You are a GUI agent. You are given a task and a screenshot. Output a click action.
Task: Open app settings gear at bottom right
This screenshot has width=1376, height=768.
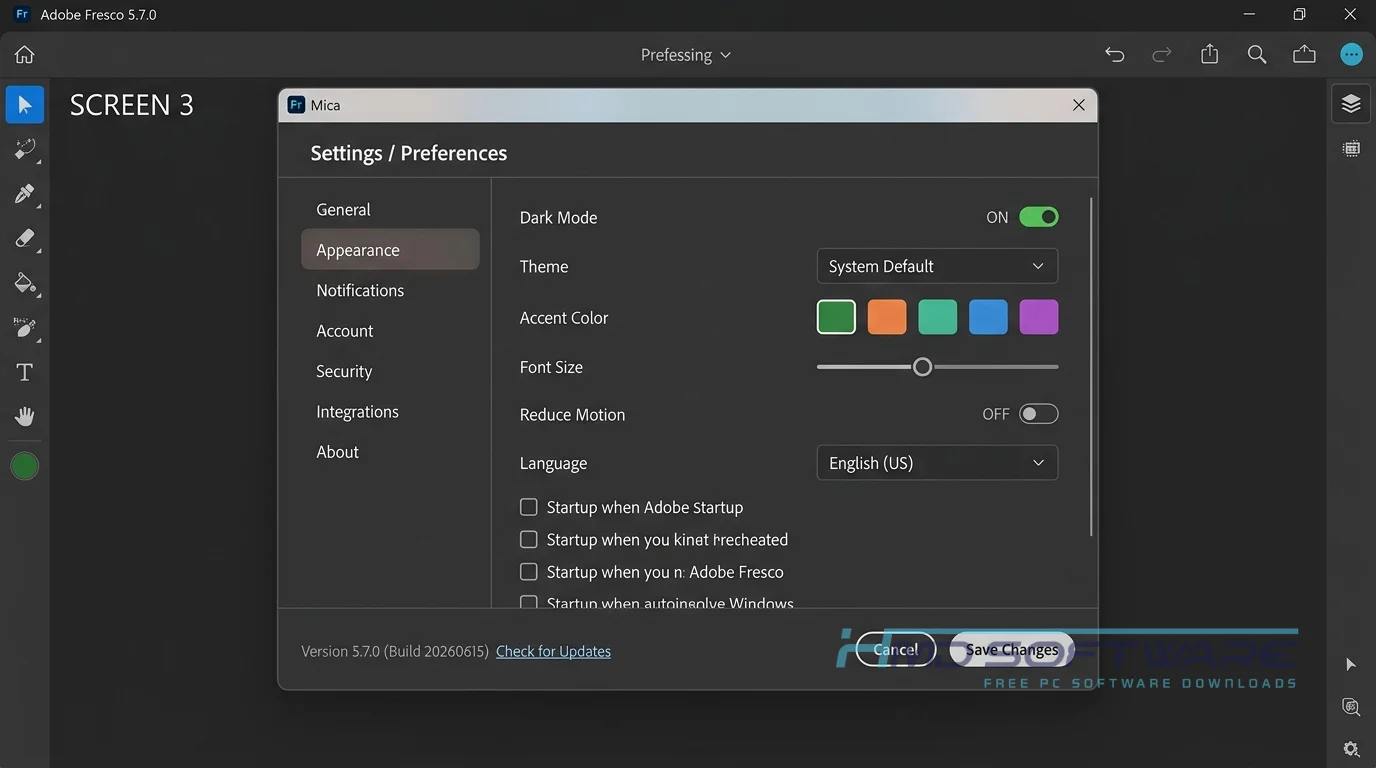pos(1351,749)
